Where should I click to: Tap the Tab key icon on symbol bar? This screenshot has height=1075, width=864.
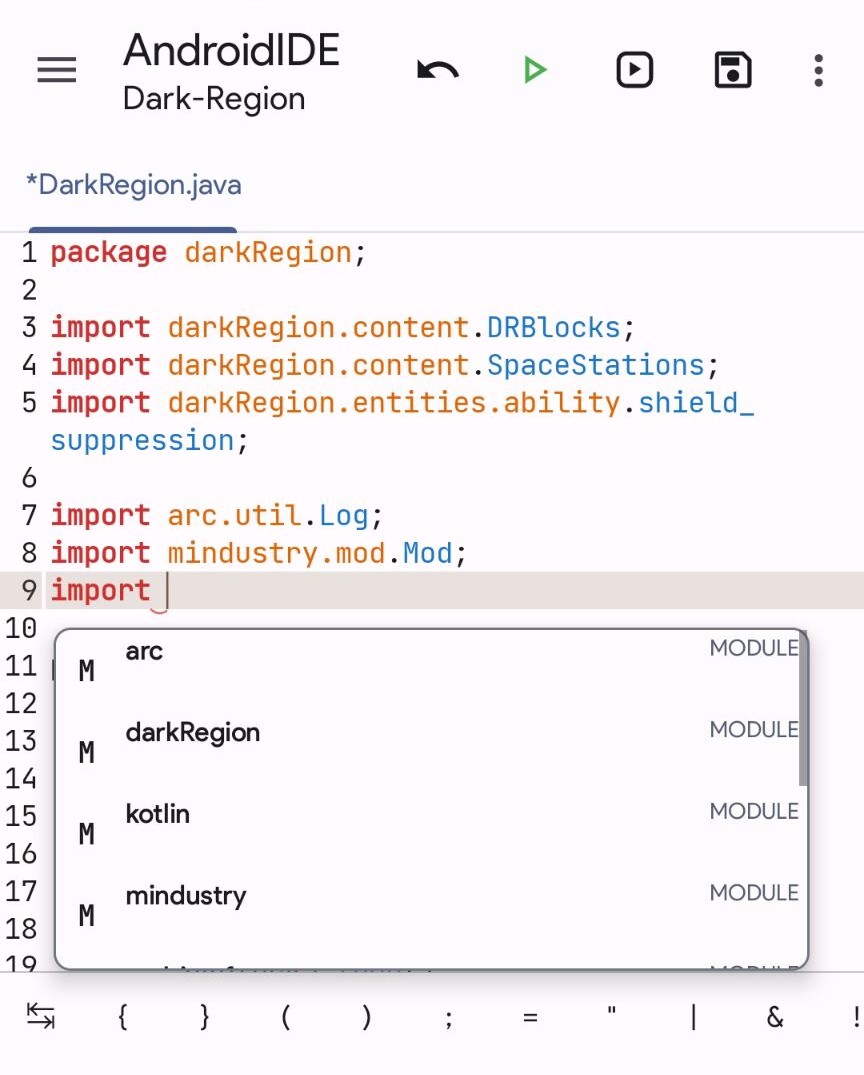pyautogui.click(x=40, y=1016)
